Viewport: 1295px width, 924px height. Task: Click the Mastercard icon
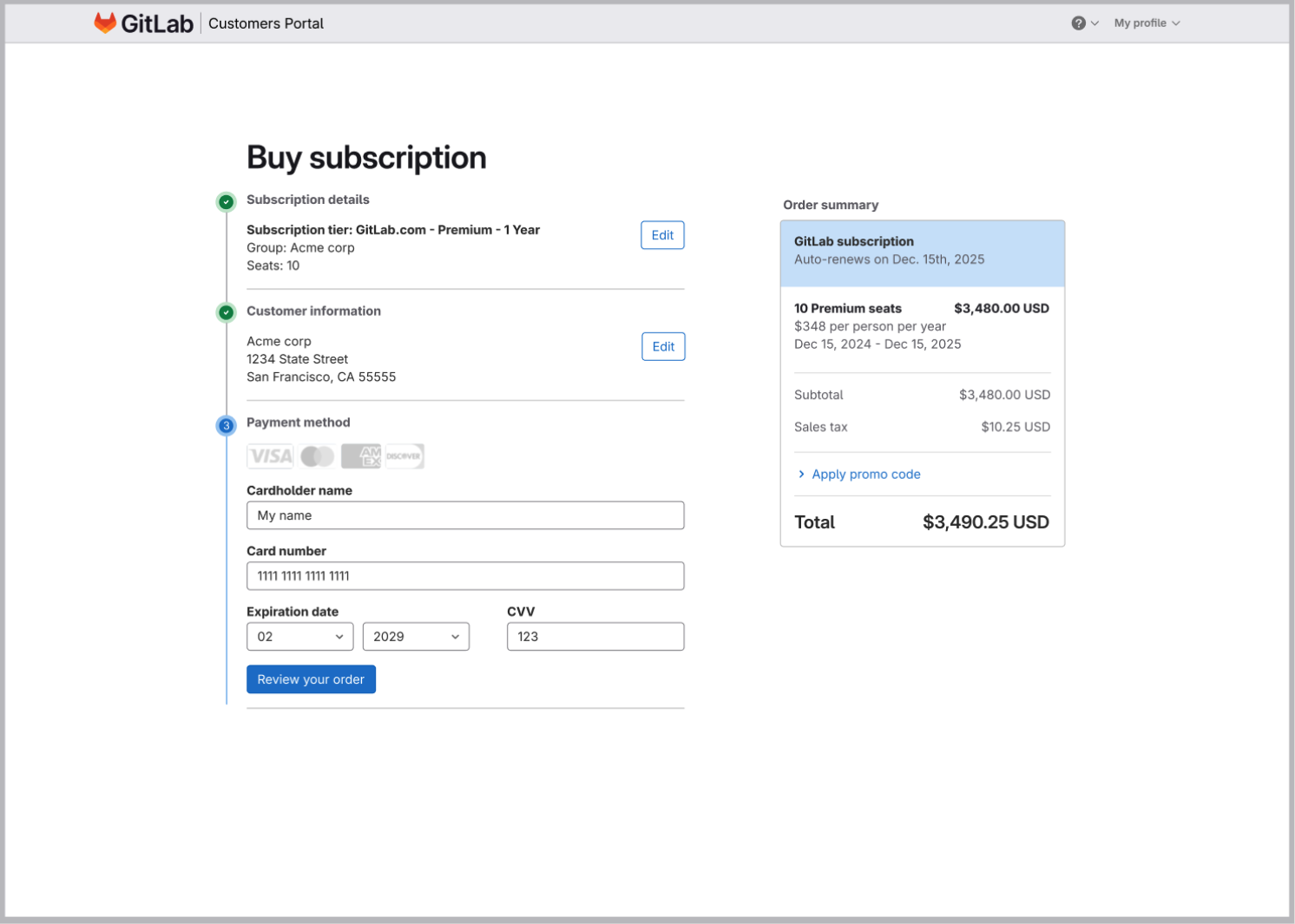[x=317, y=456]
